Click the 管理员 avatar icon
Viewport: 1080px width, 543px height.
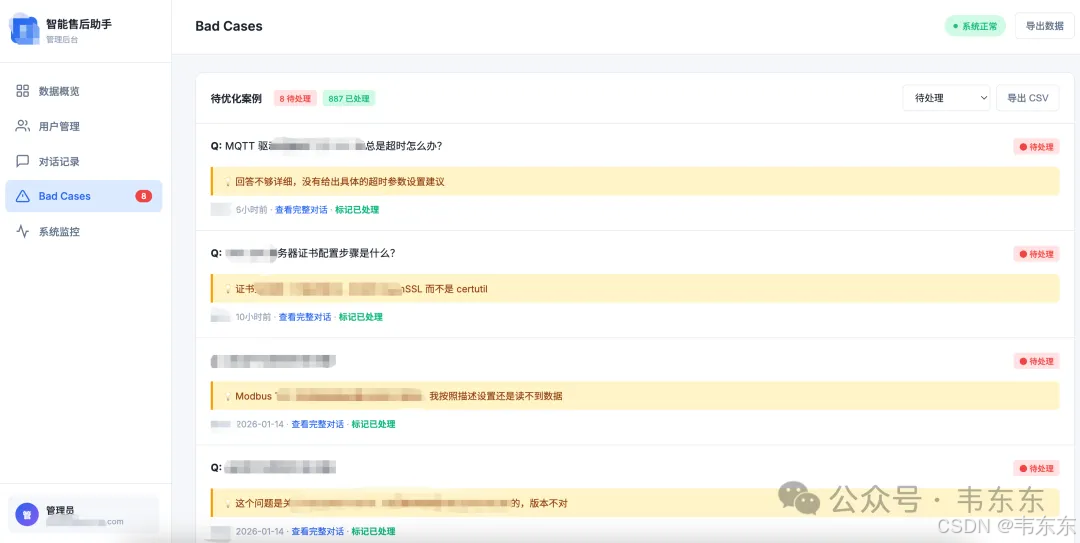click(27, 514)
